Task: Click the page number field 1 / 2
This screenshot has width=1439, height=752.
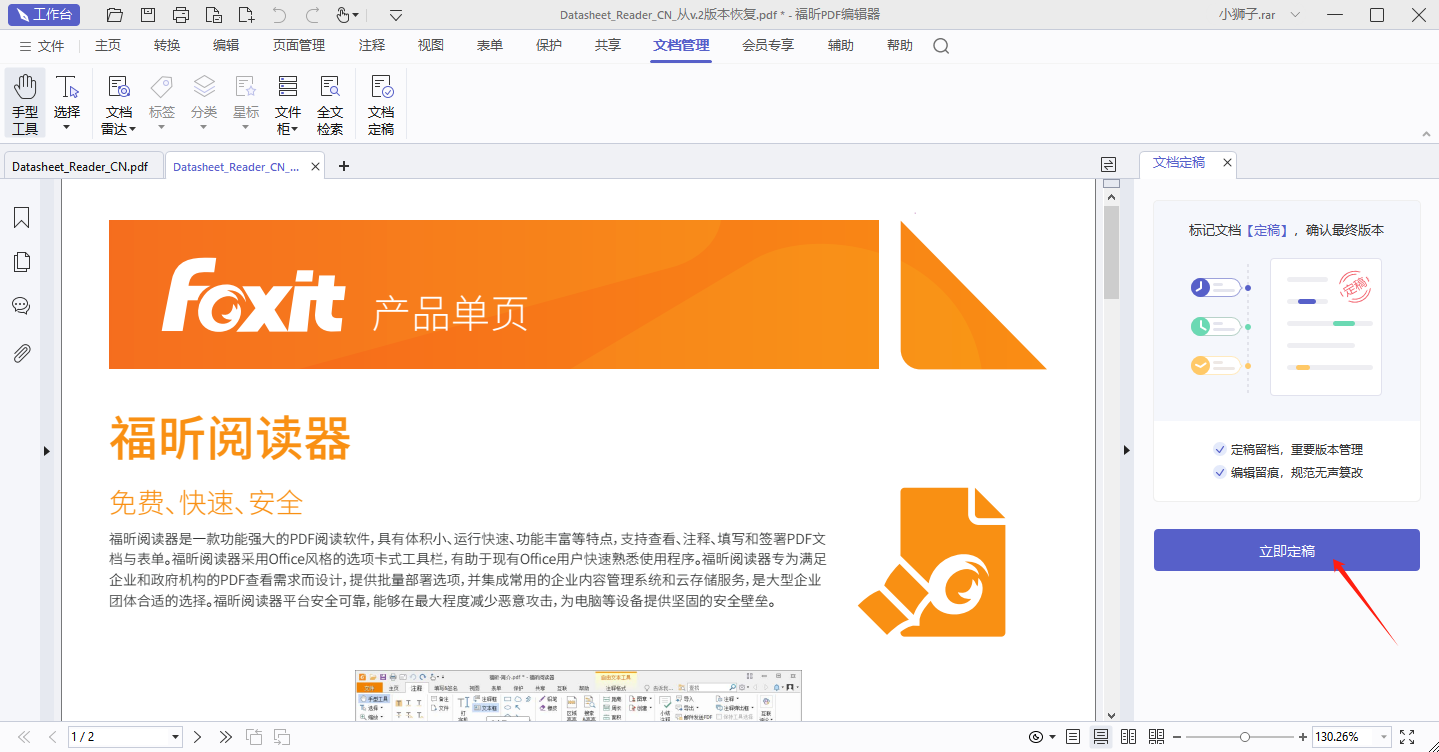Action: point(125,737)
